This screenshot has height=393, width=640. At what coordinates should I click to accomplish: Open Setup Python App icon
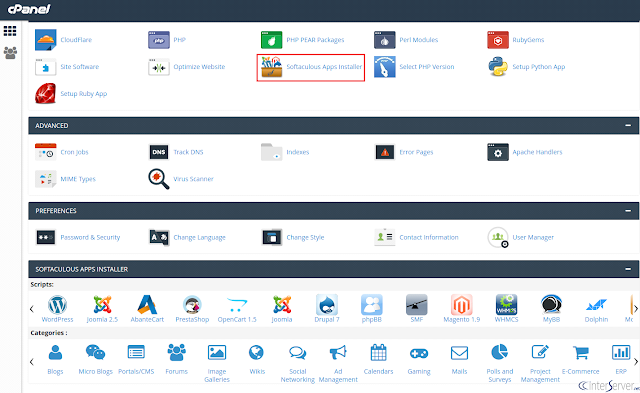(498, 67)
